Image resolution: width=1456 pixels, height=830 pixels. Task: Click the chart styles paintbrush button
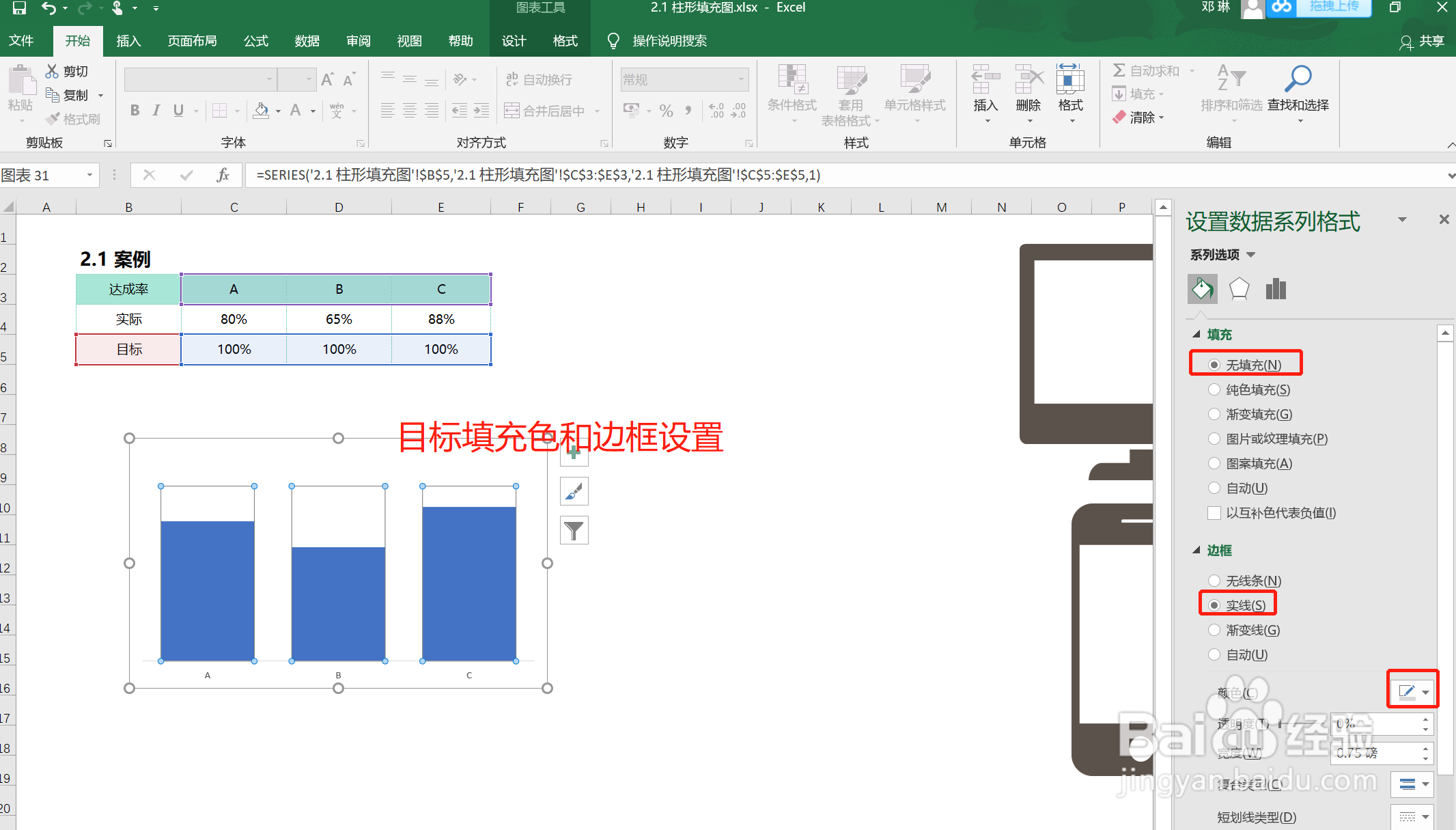click(574, 491)
